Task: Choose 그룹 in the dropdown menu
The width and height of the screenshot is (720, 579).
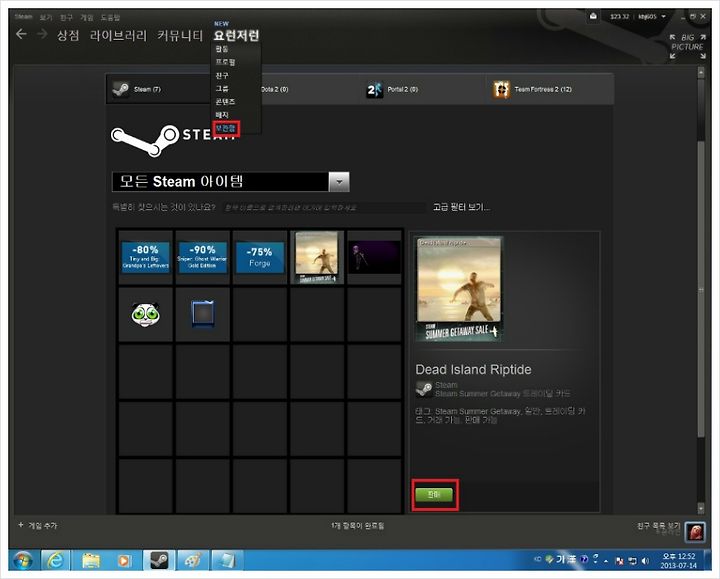Action: [x=222, y=89]
